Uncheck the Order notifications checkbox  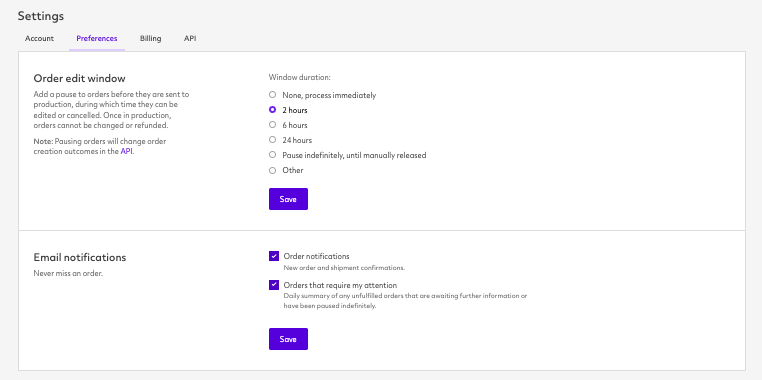coord(274,256)
